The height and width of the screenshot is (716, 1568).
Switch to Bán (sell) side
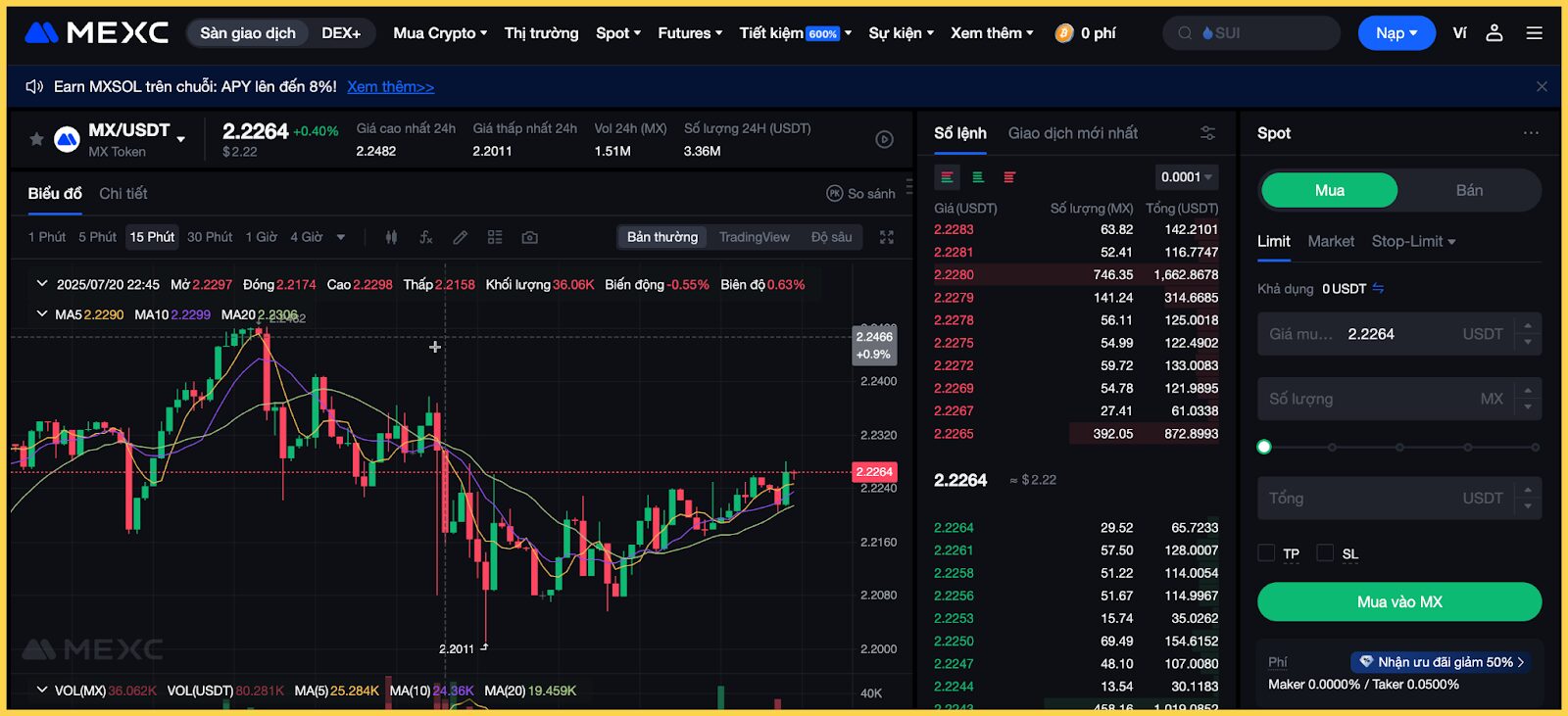click(1469, 190)
